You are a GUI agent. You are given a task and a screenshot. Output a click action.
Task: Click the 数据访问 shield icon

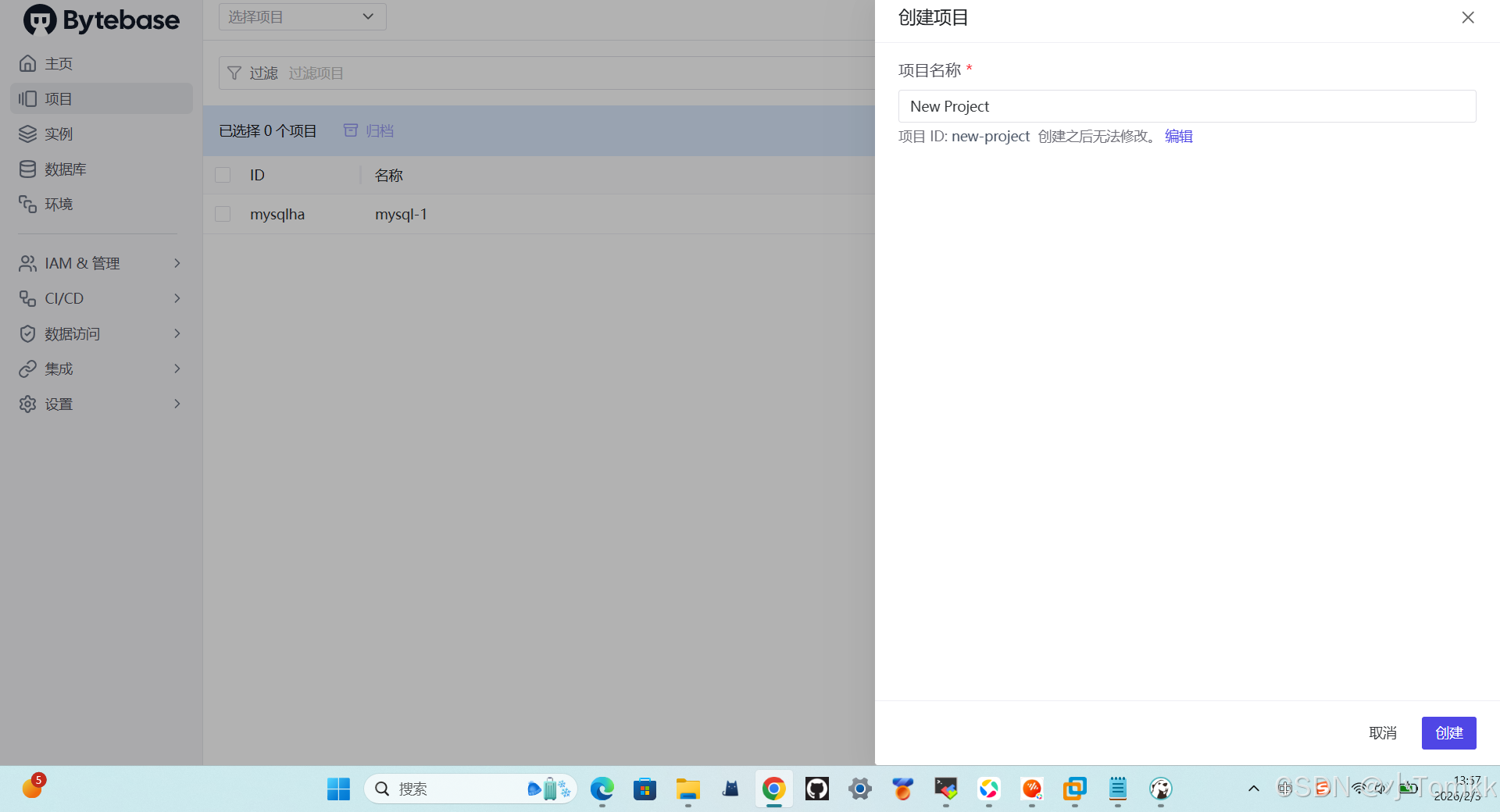pyautogui.click(x=28, y=333)
